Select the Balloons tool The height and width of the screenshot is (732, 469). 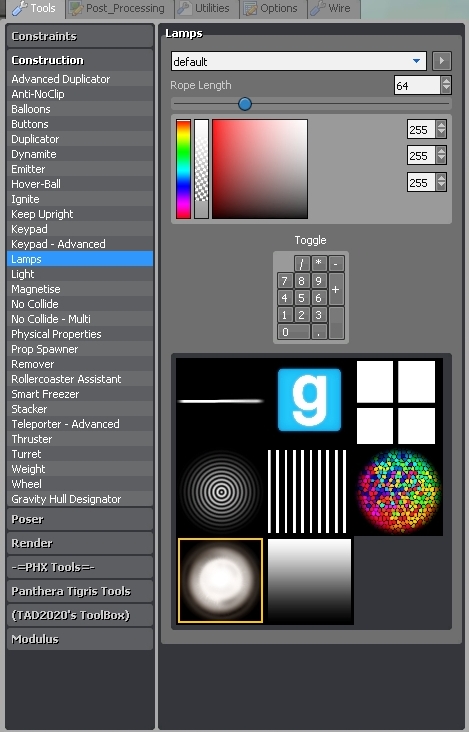click(x=80, y=109)
